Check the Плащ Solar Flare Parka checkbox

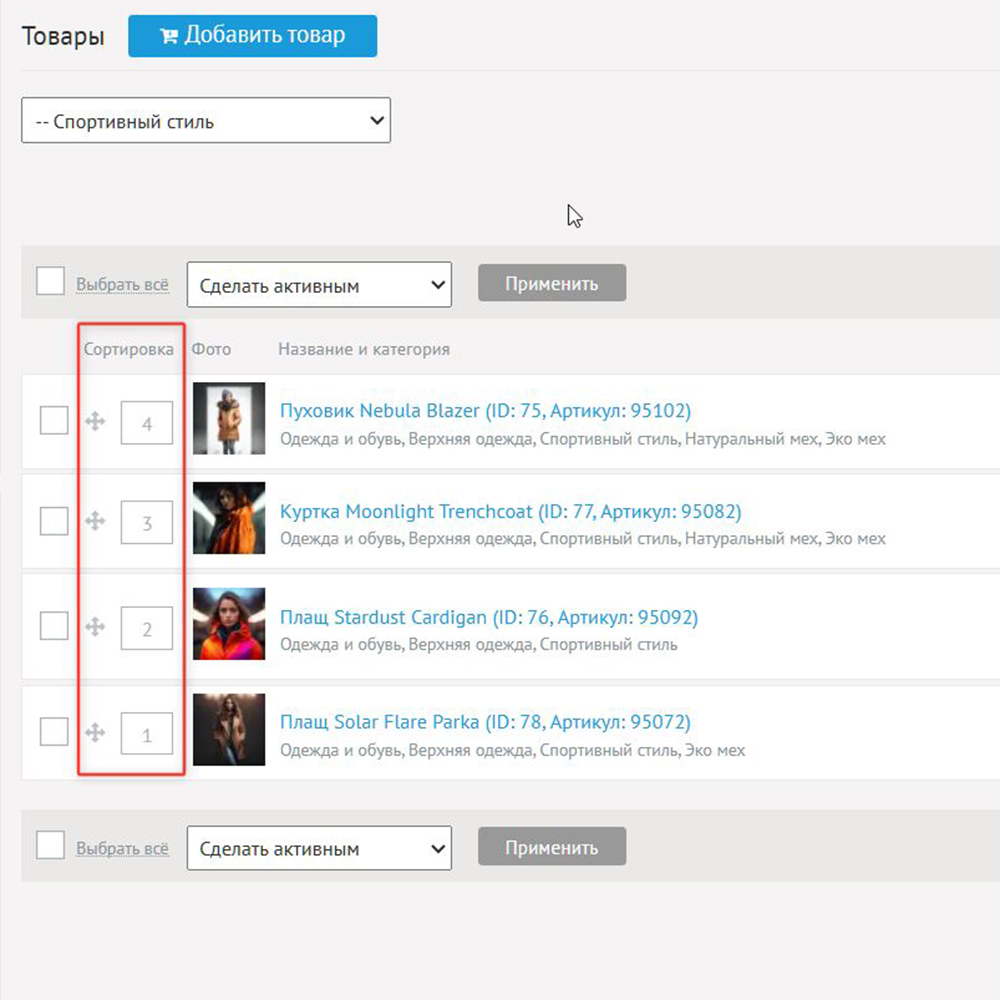pos(54,732)
